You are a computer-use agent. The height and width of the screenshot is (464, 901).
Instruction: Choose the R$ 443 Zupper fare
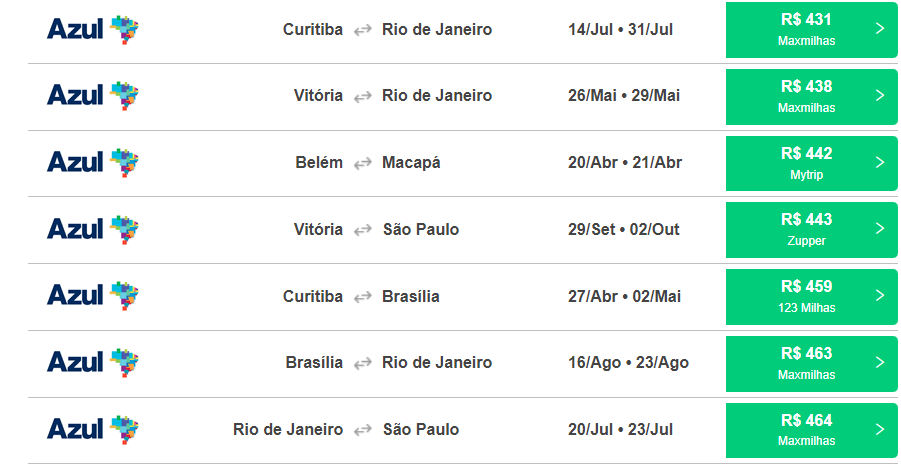[x=811, y=230]
